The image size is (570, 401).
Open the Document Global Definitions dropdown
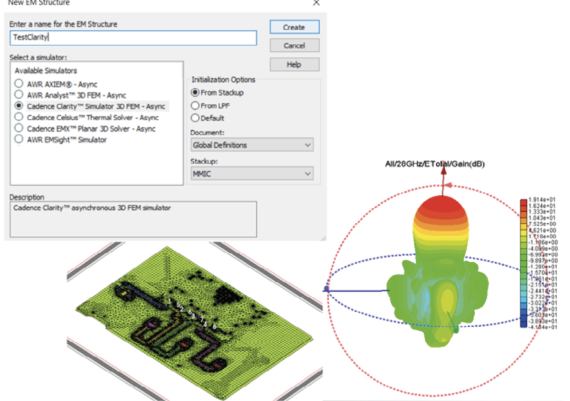point(252,145)
